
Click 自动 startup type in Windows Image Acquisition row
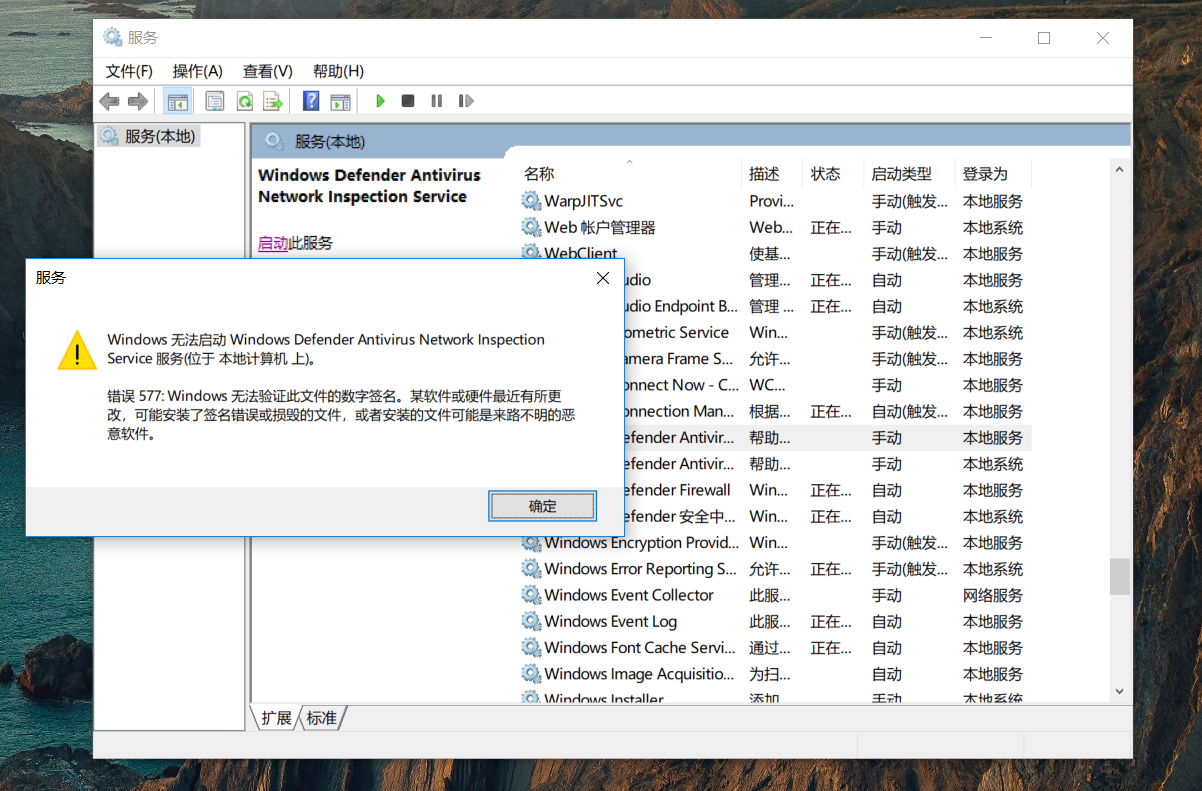tap(886, 674)
